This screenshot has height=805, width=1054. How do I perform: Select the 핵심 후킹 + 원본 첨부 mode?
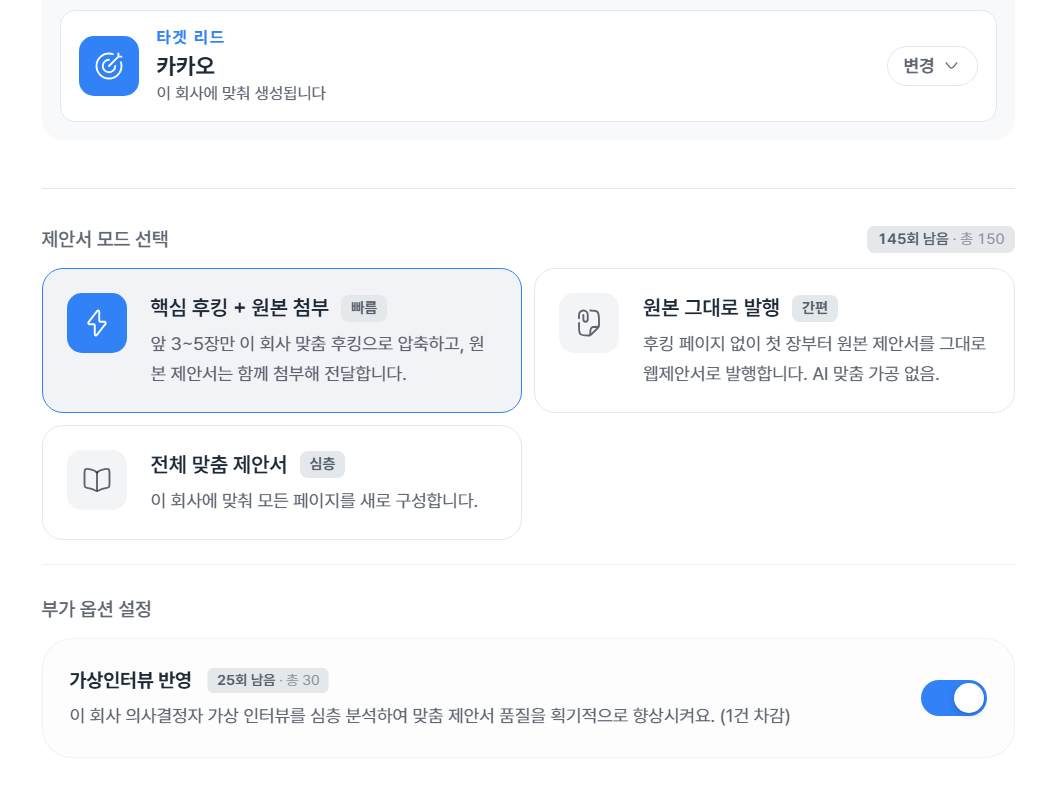tap(282, 341)
